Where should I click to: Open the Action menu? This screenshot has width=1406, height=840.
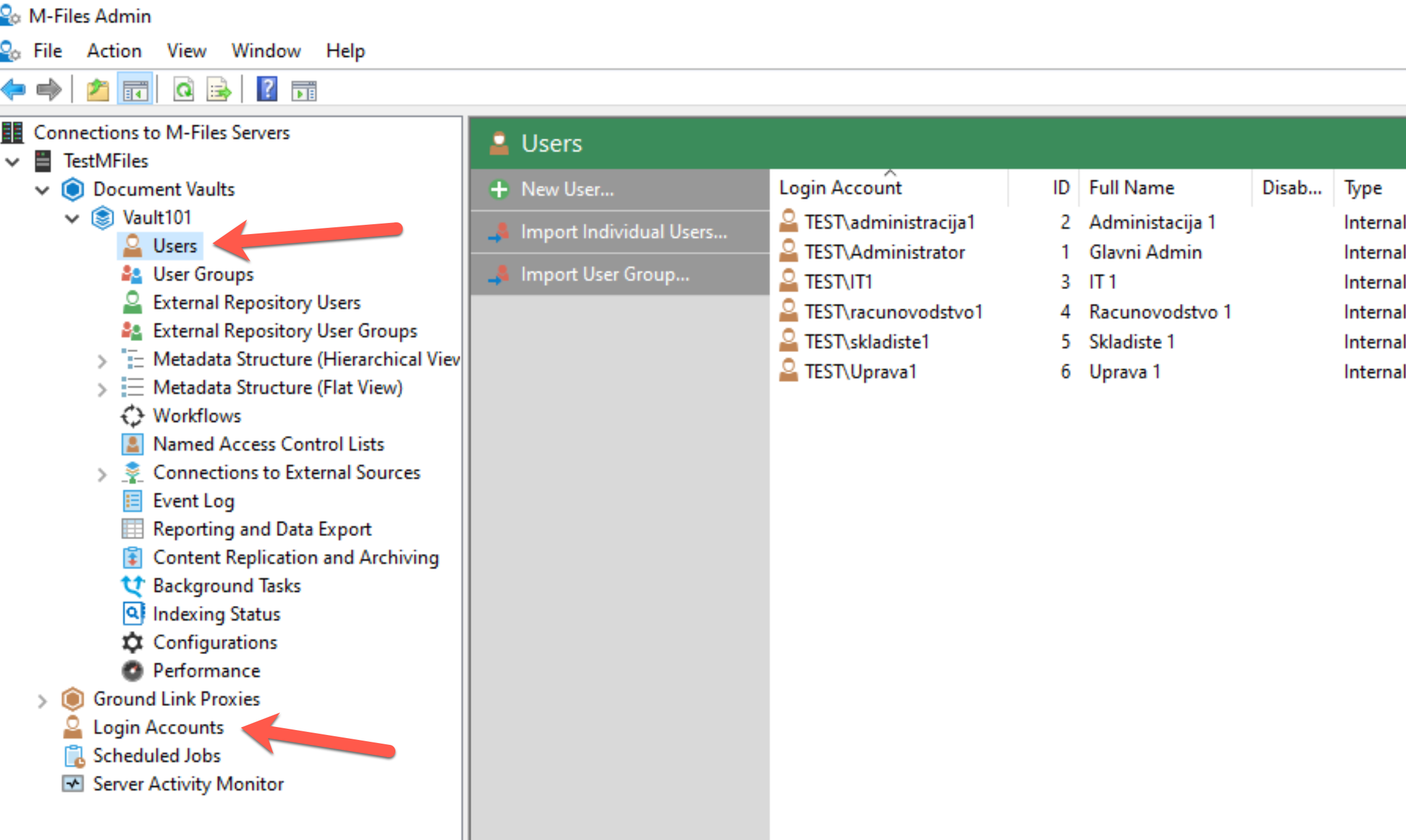[114, 51]
